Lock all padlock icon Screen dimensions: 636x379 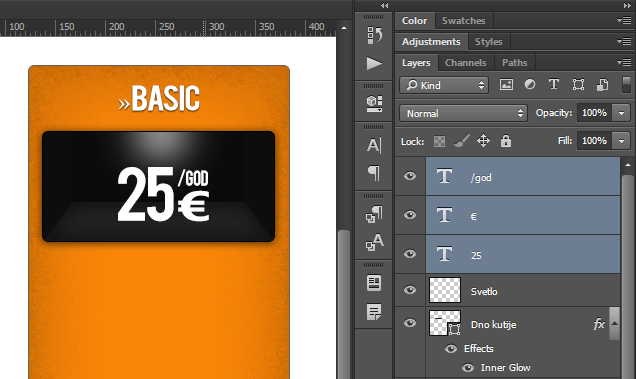click(505, 141)
